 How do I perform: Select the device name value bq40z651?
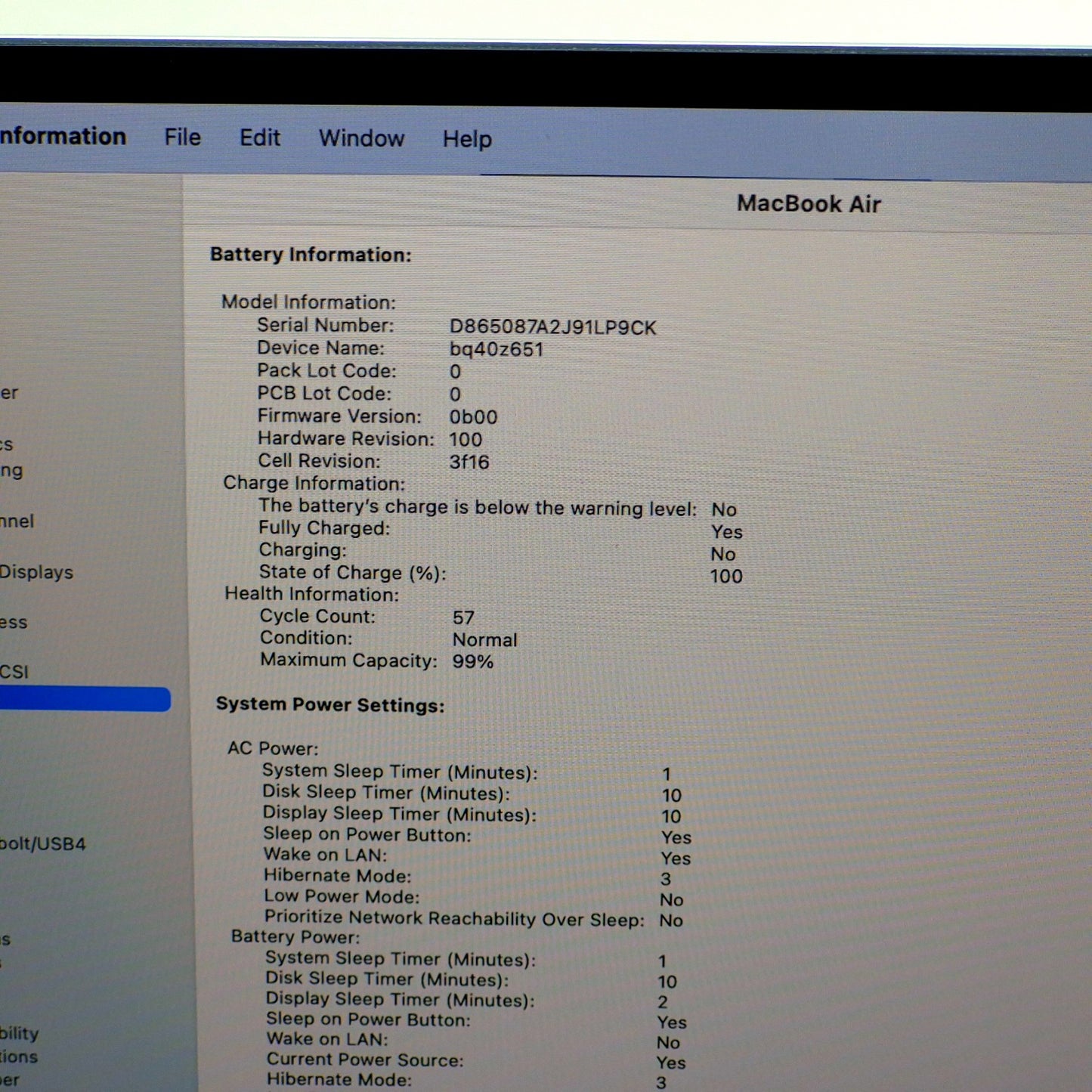click(497, 350)
